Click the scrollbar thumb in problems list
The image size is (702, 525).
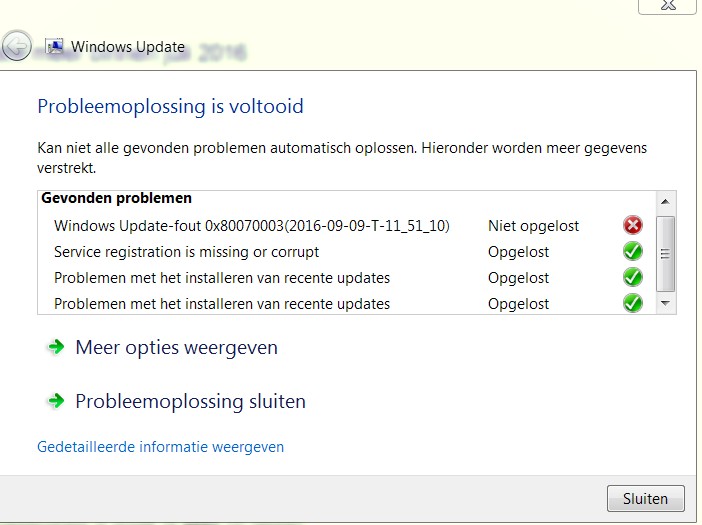click(665, 254)
